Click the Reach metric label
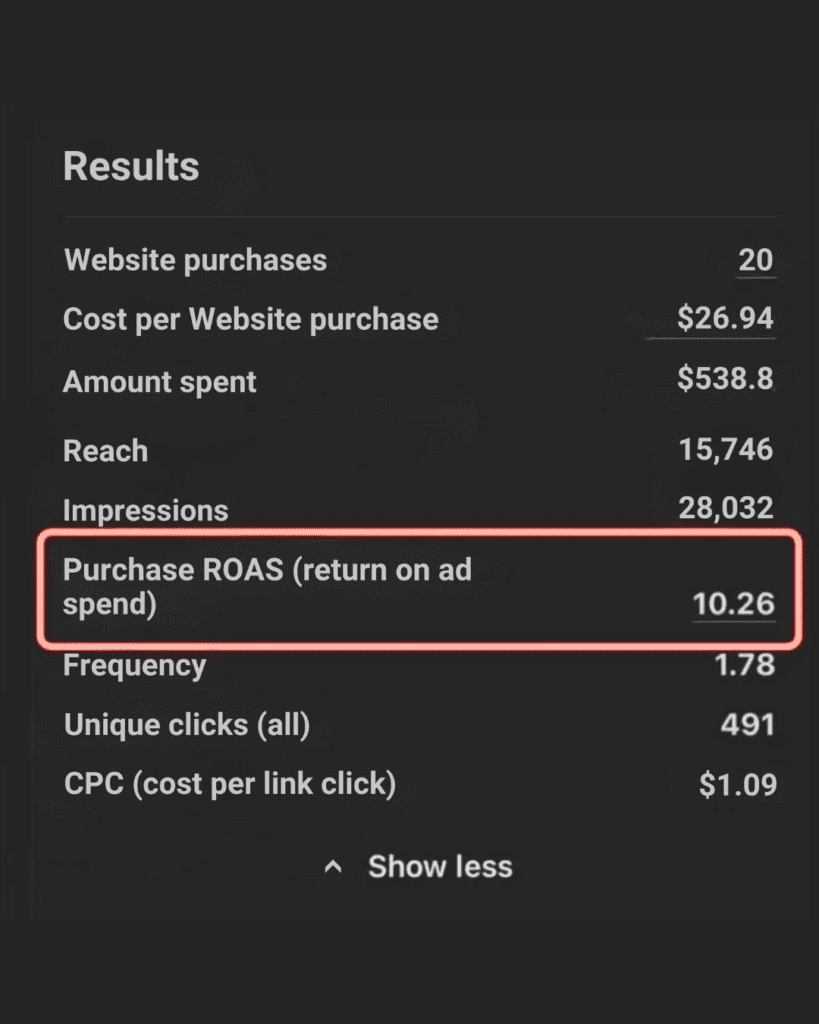 pyautogui.click(x=105, y=450)
